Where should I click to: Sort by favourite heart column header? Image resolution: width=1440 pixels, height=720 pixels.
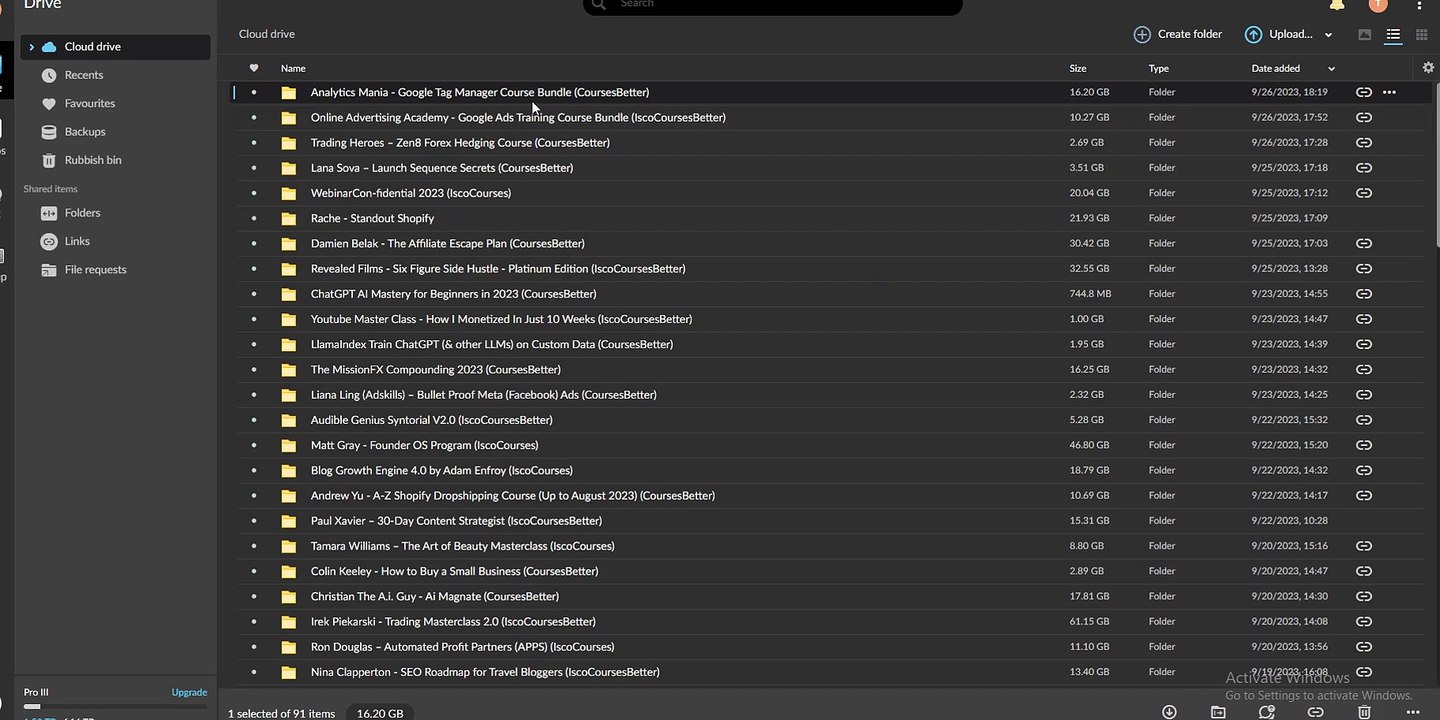(254, 68)
